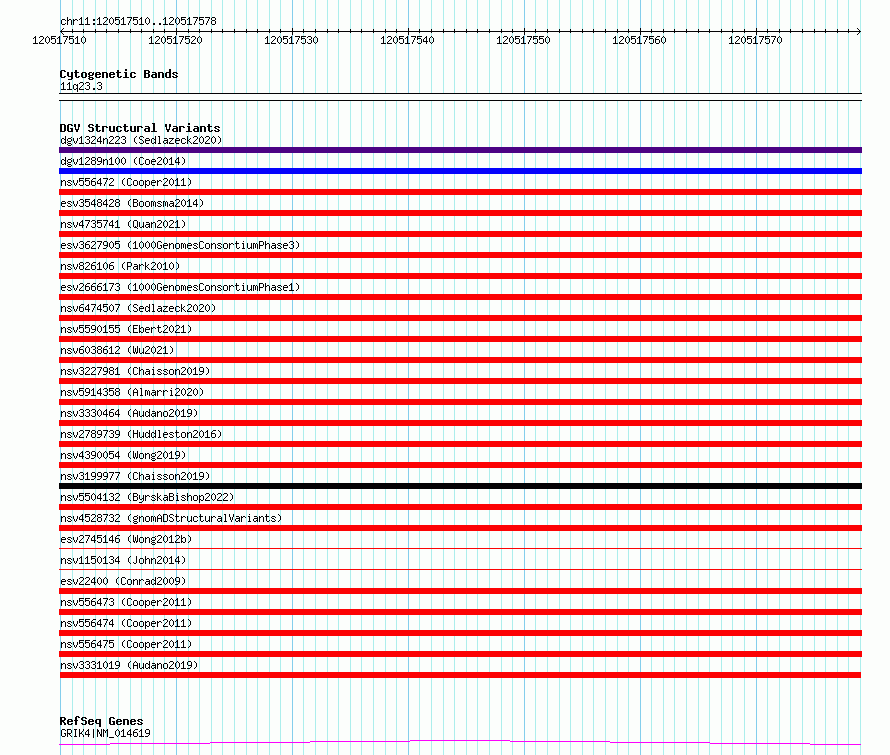Select ruler position 120517530
890x755 pixels.
tap(291, 40)
